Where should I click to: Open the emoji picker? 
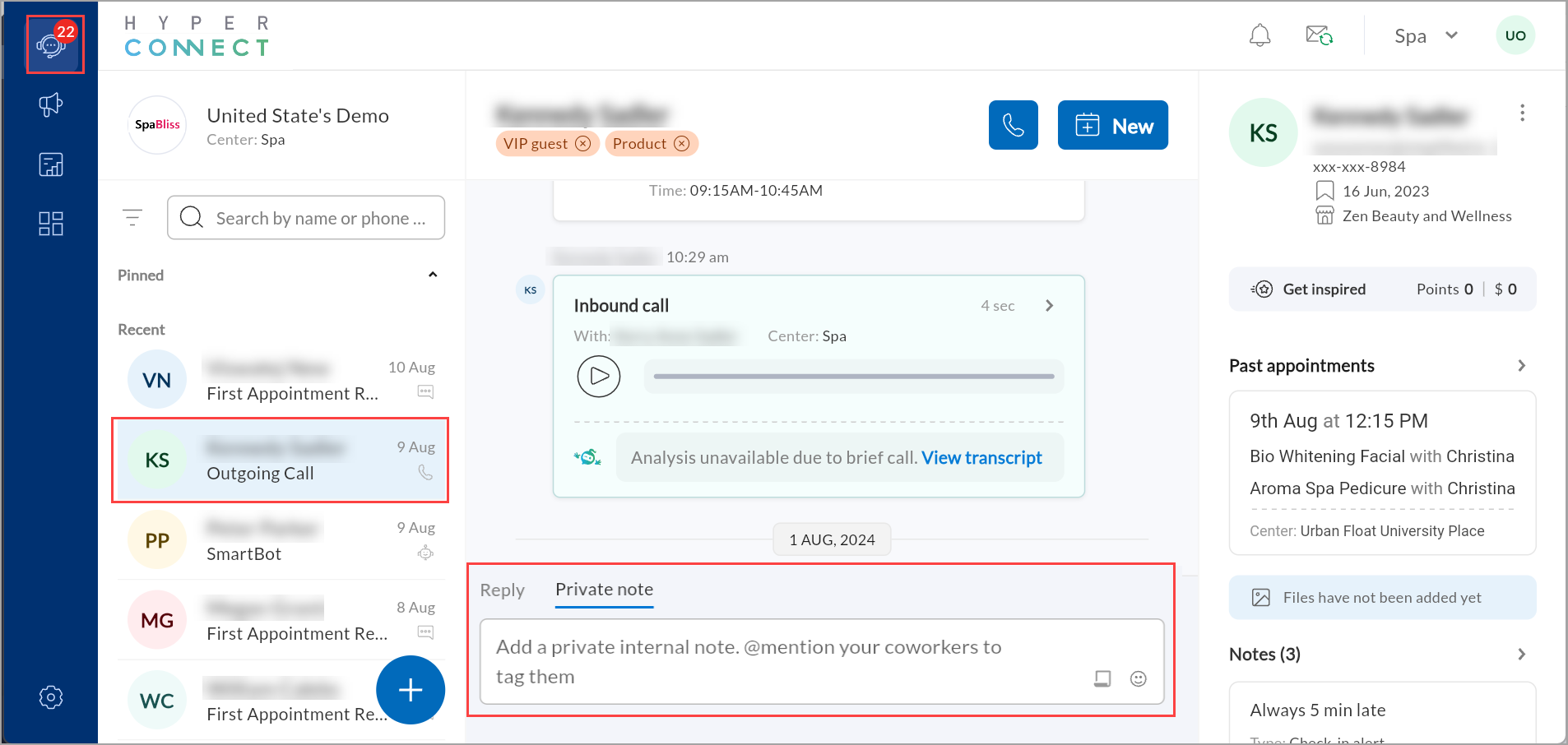[x=1138, y=678]
